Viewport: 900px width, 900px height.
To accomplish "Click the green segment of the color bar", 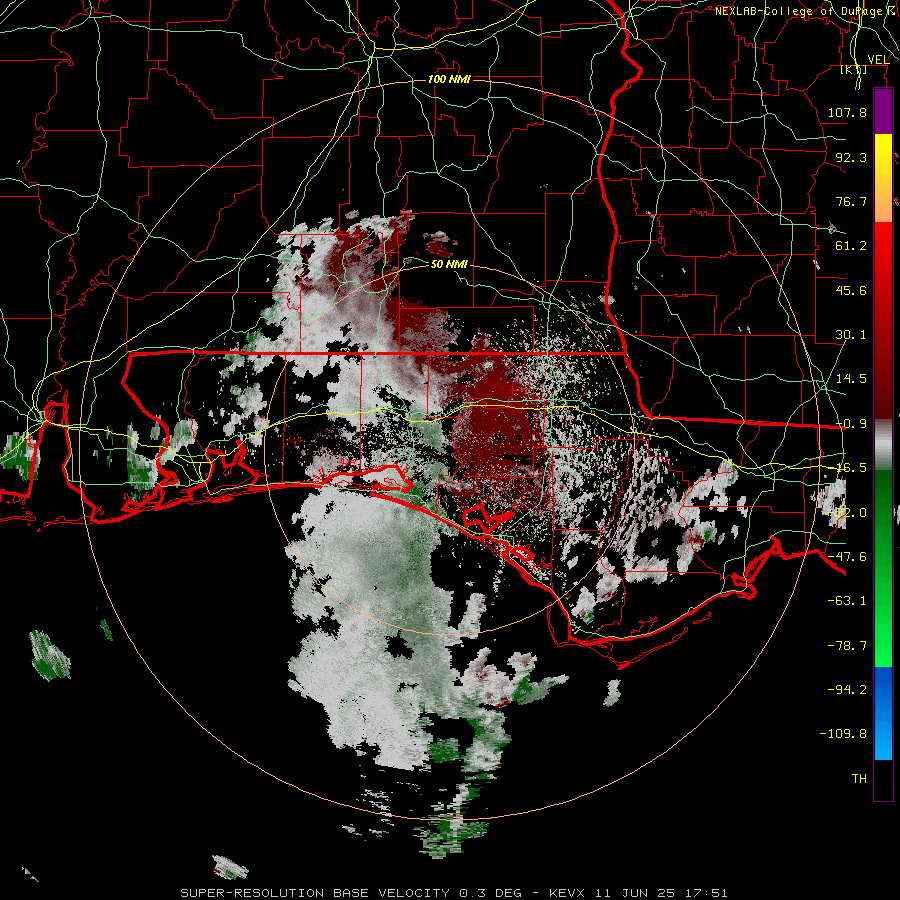I will pos(883,568).
